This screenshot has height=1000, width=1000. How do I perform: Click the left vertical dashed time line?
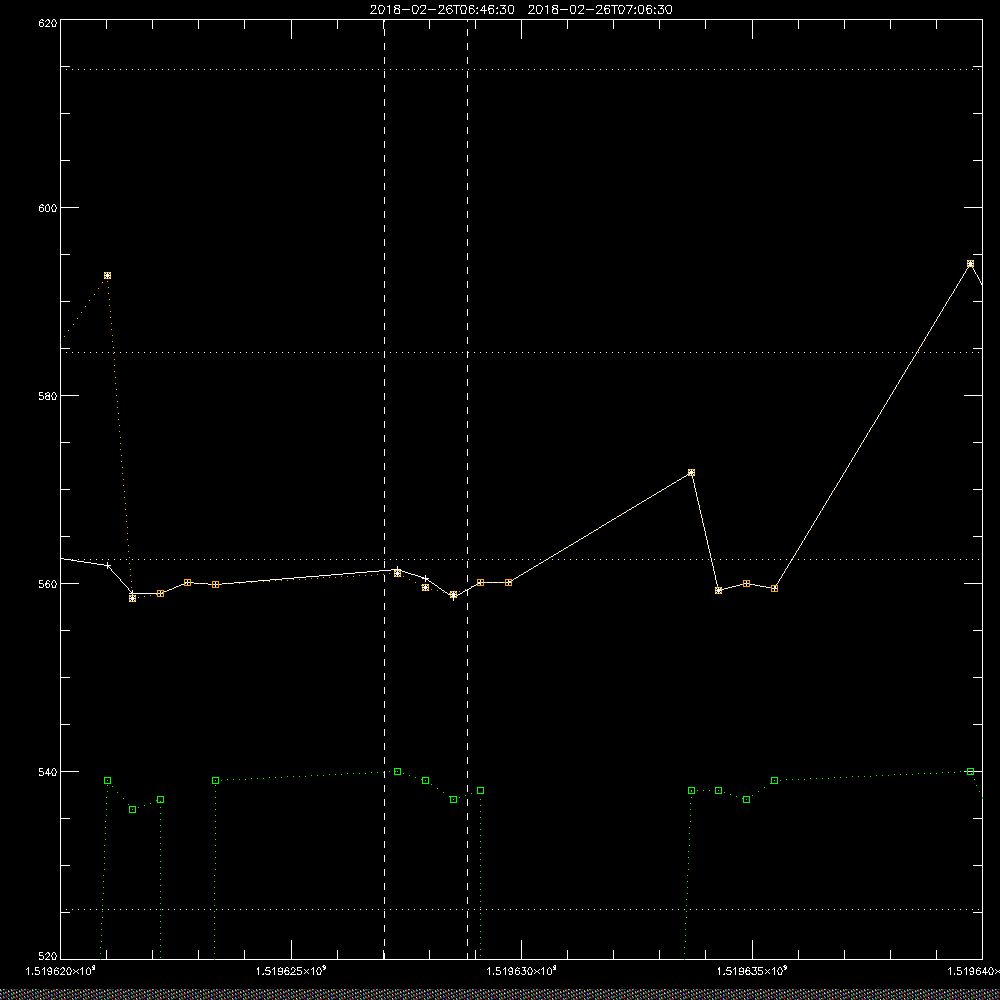[384, 489]
